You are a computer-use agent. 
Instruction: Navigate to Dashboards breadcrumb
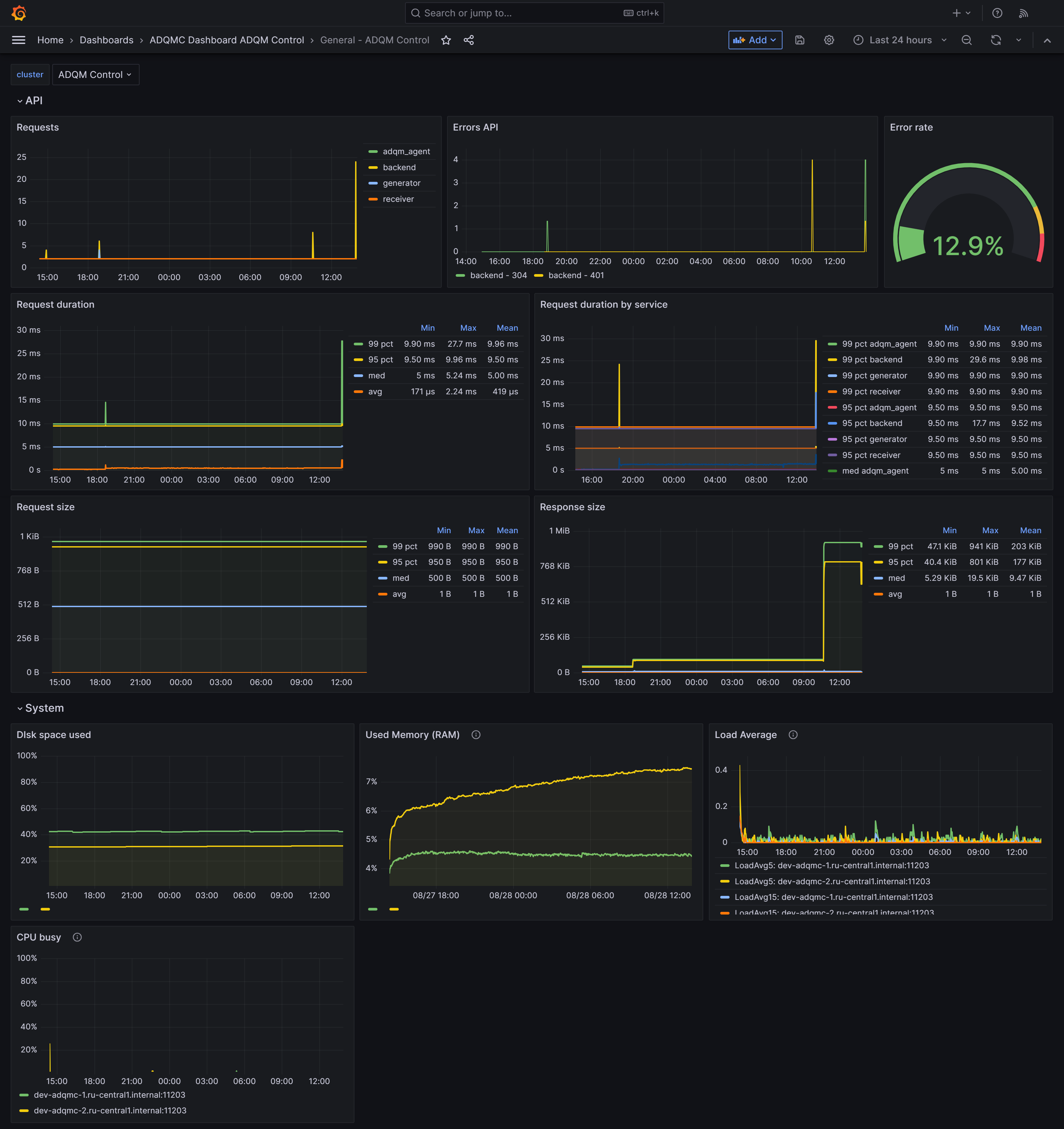107,40
